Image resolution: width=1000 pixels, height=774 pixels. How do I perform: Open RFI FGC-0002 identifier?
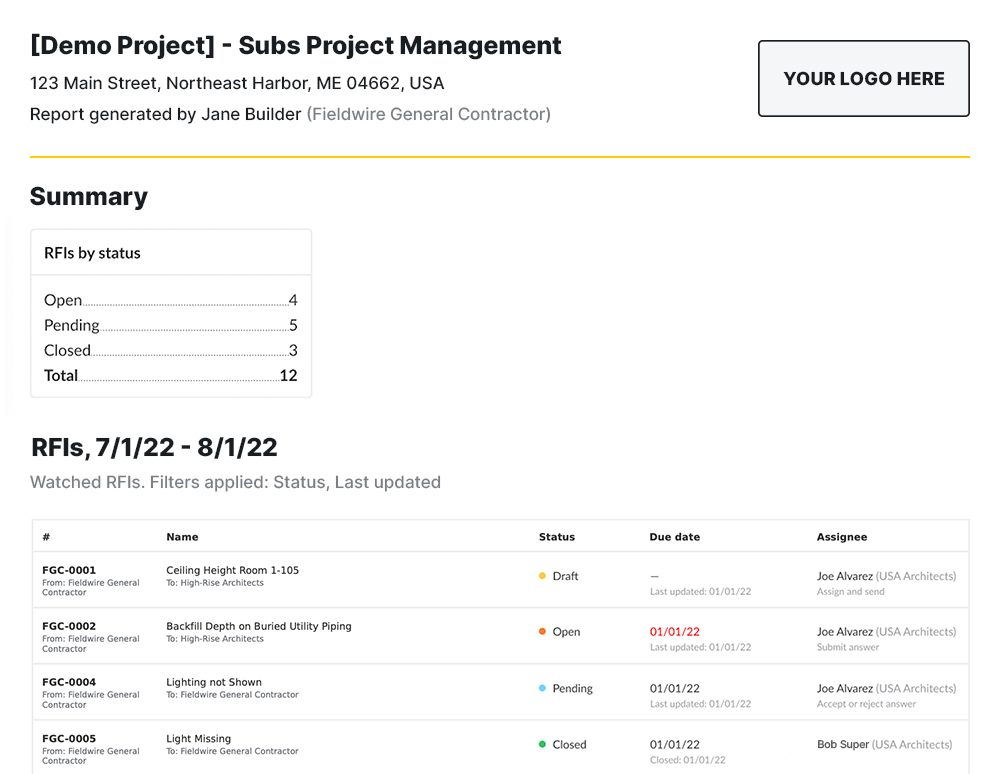[x=69, y=626]
